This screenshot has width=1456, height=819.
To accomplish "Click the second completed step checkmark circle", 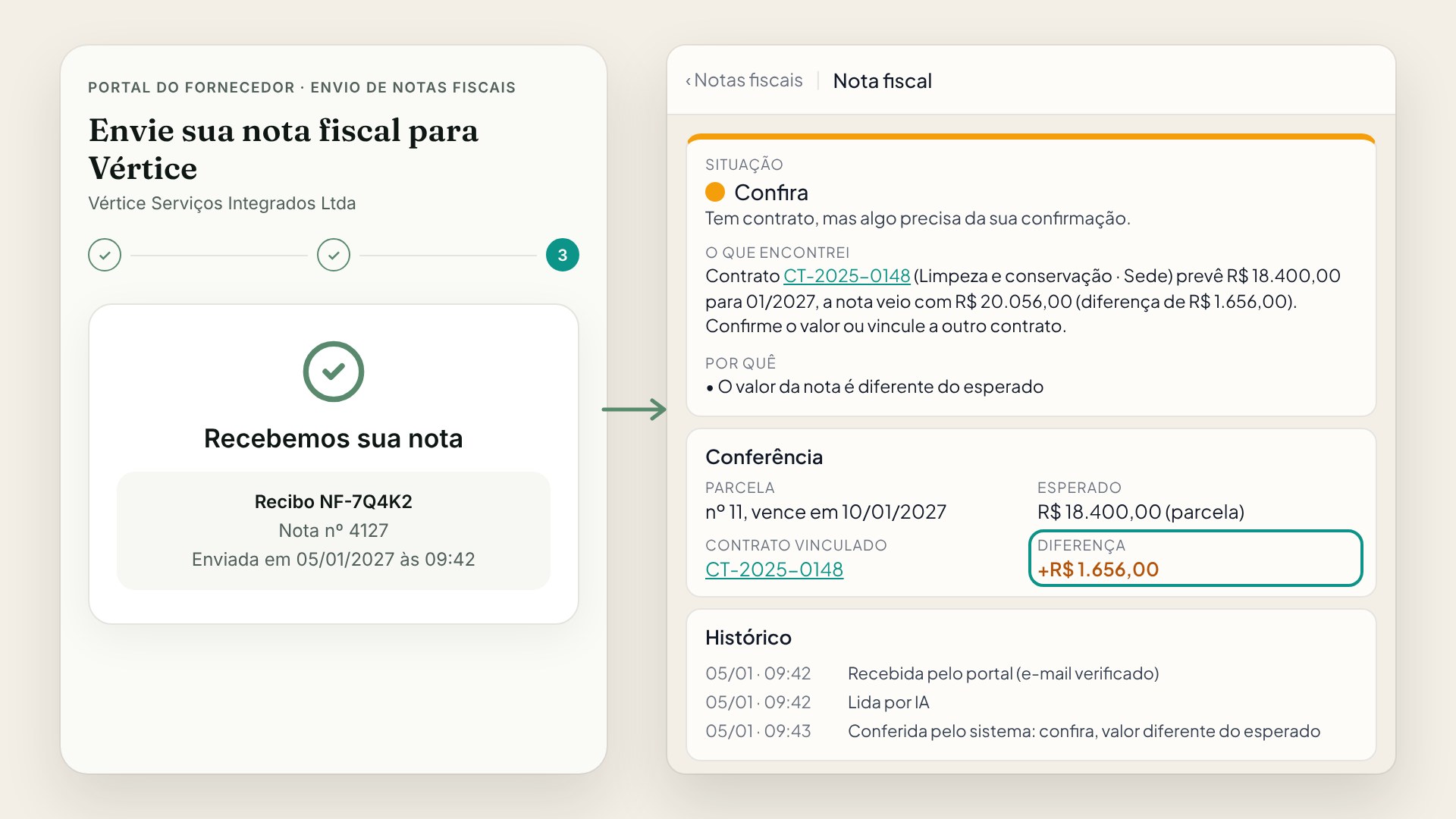I will (x=334, y=256).
